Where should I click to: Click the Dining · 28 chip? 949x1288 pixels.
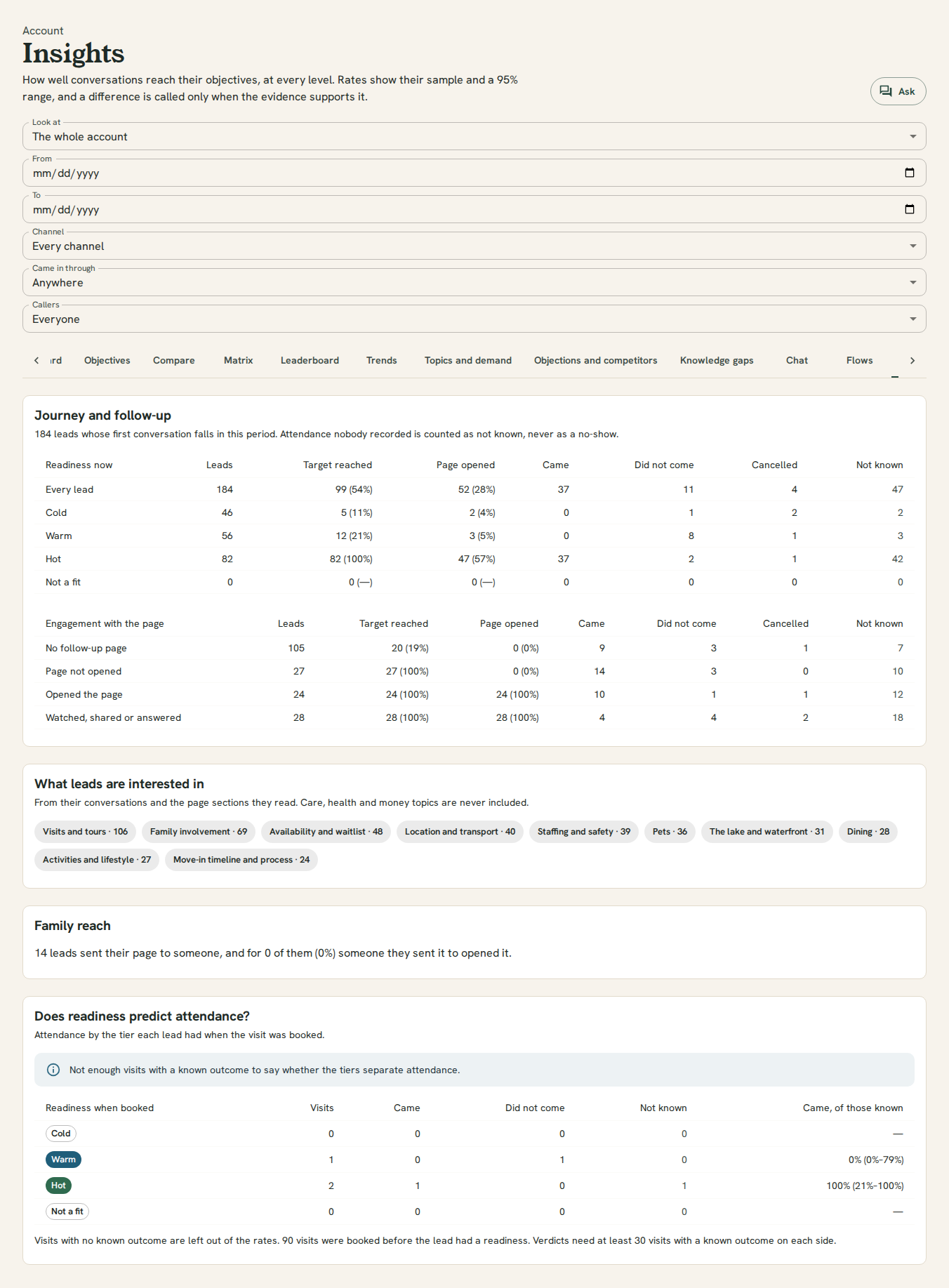(868, 832)
